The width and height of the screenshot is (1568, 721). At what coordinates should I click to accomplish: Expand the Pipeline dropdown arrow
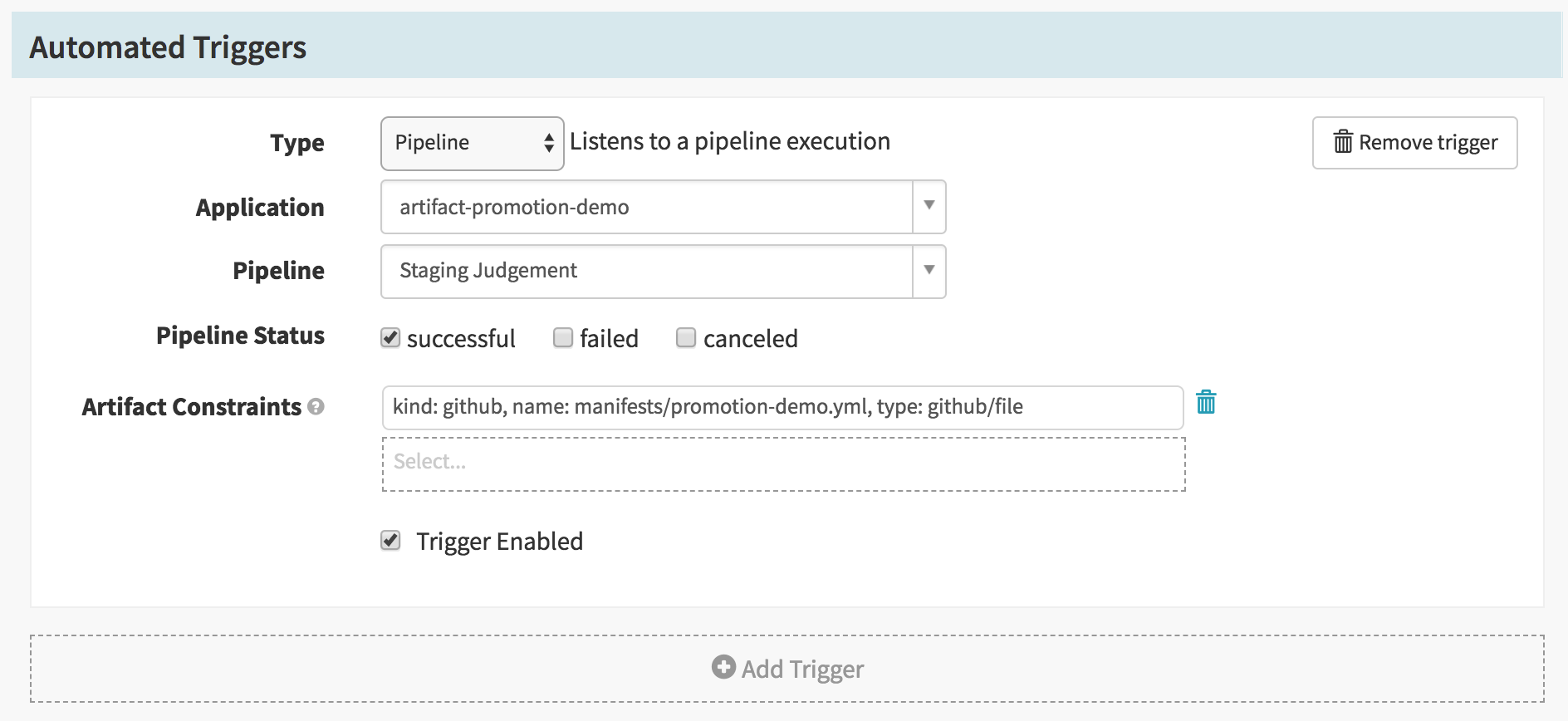[929, 270]
